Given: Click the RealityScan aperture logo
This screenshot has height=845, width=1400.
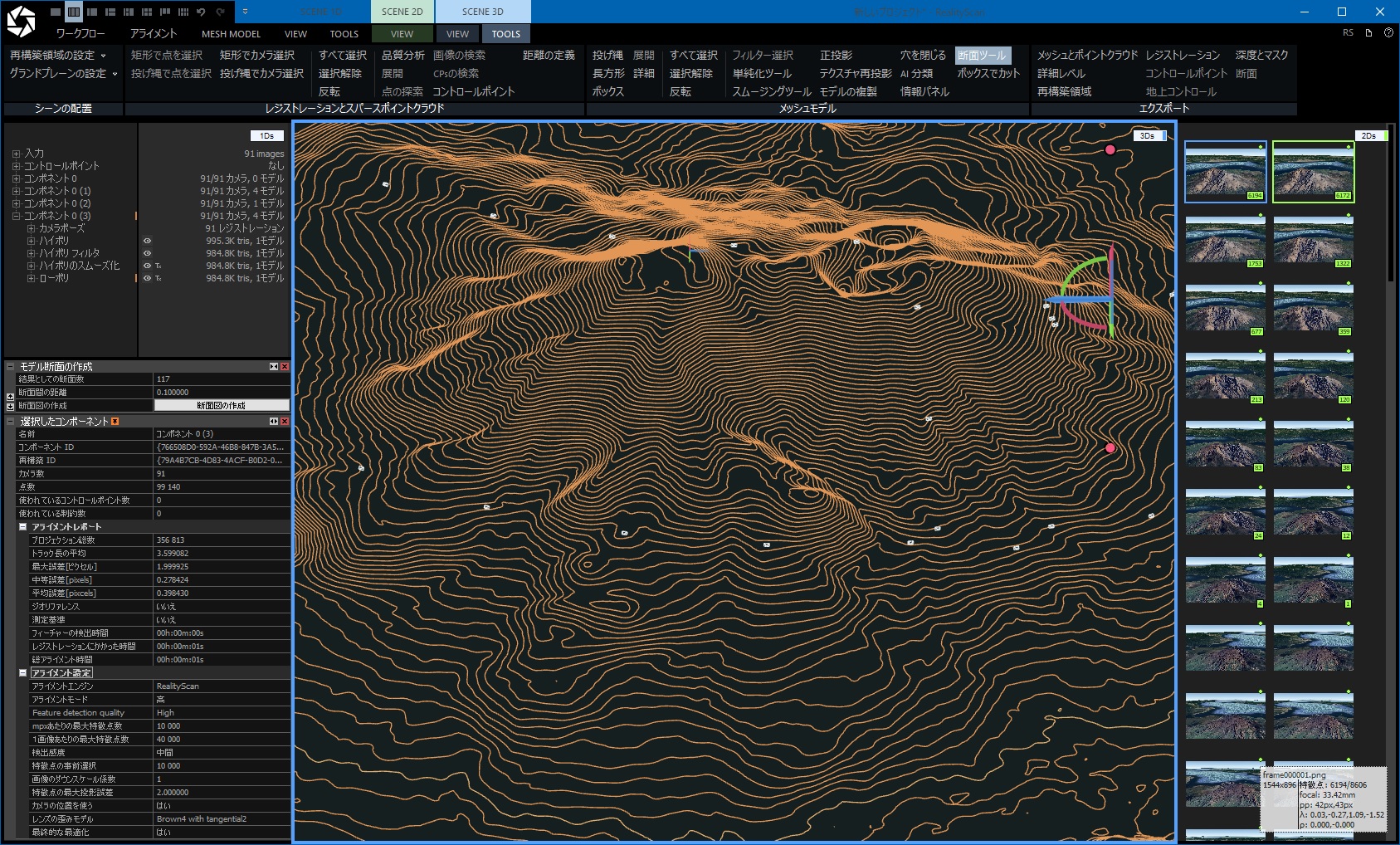Looking at the screenshot, I should click(21, 22).
